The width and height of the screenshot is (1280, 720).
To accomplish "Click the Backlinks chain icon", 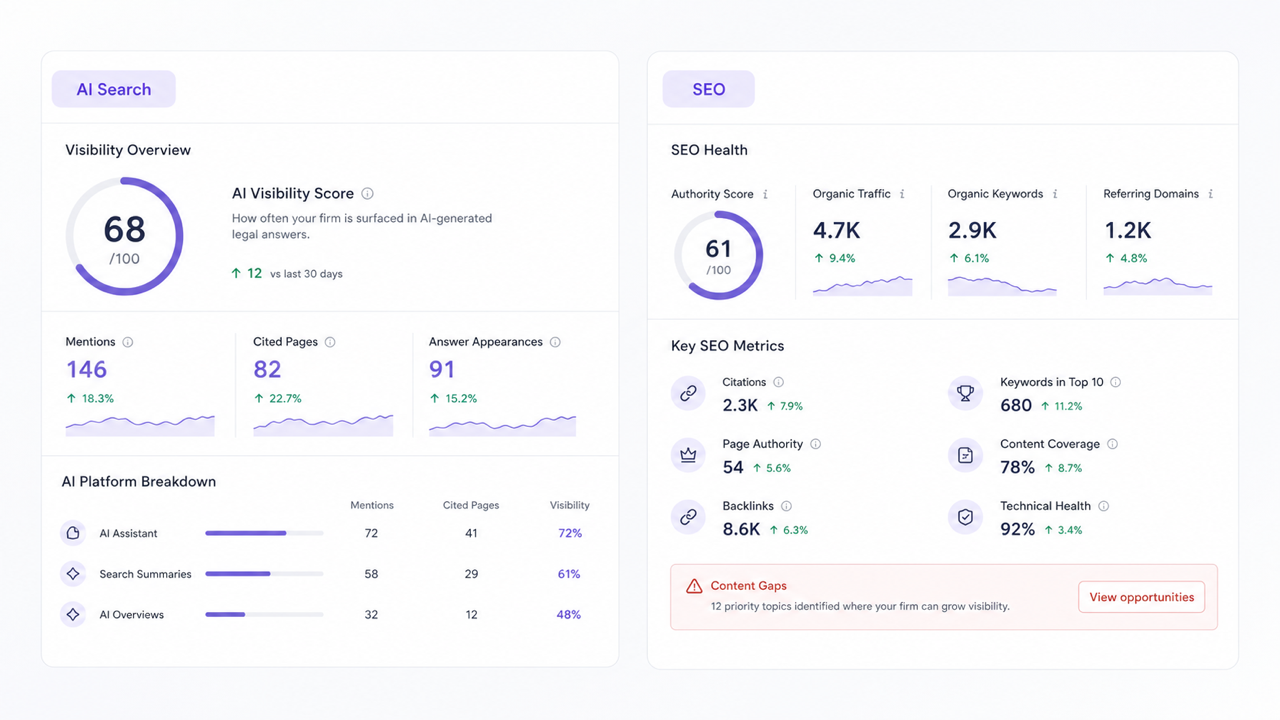I will [688, 517].
